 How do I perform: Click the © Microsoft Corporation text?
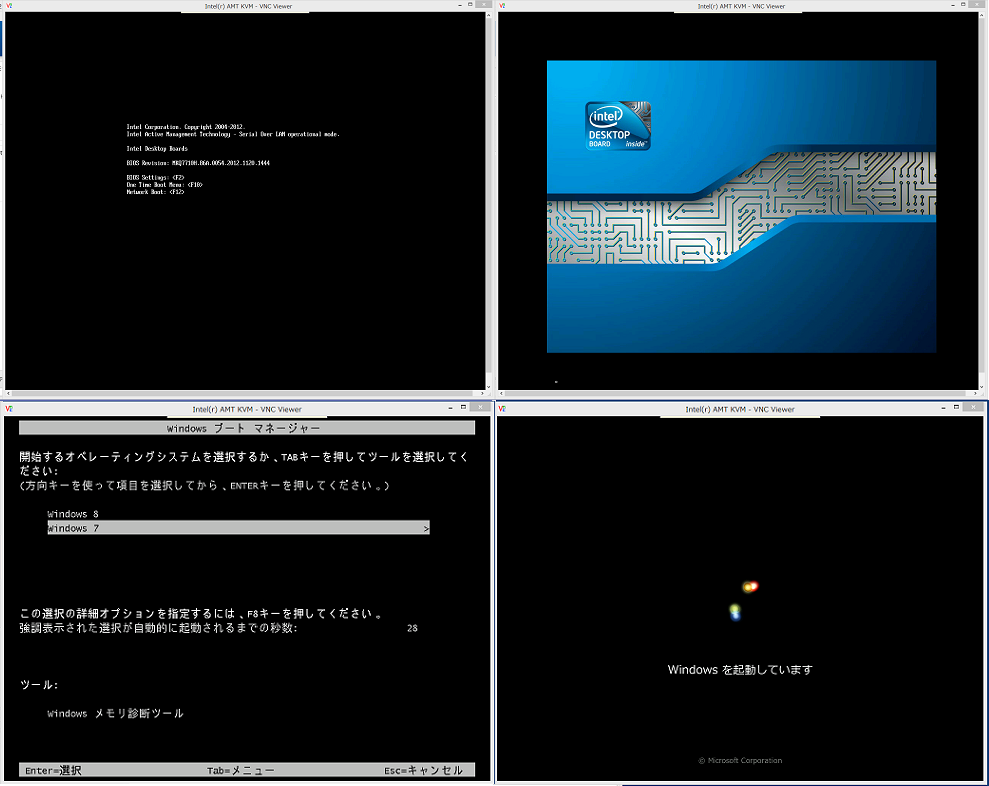740,761
